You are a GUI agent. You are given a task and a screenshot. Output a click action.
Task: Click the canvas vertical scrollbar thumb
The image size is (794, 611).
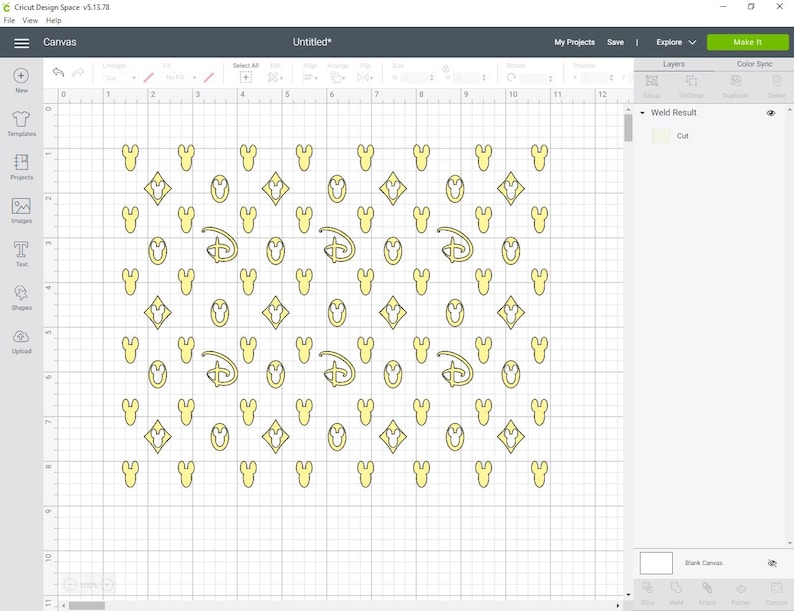[x=628, y=128]
